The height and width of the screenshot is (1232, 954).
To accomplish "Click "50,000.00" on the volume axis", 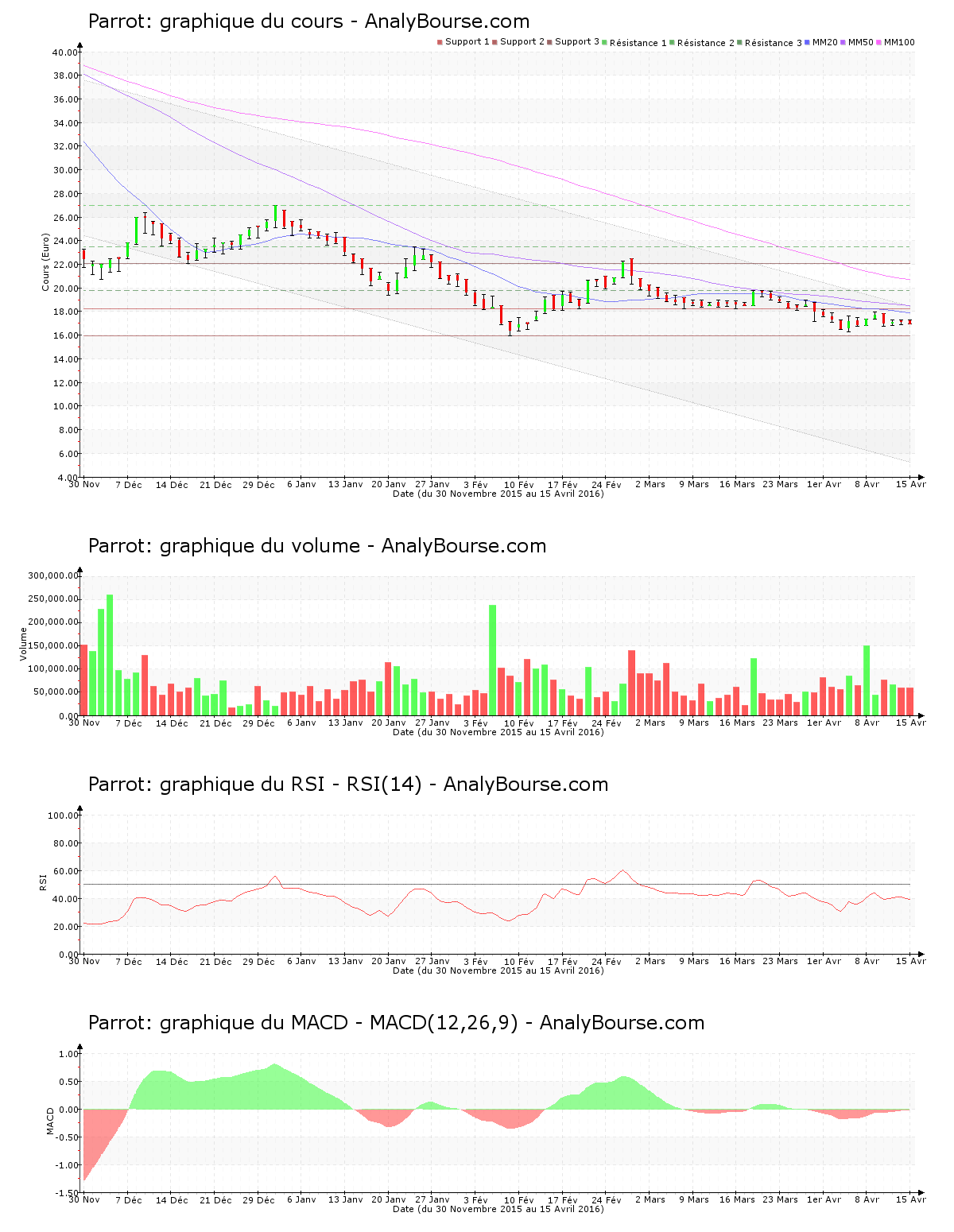I will (56, 692).
